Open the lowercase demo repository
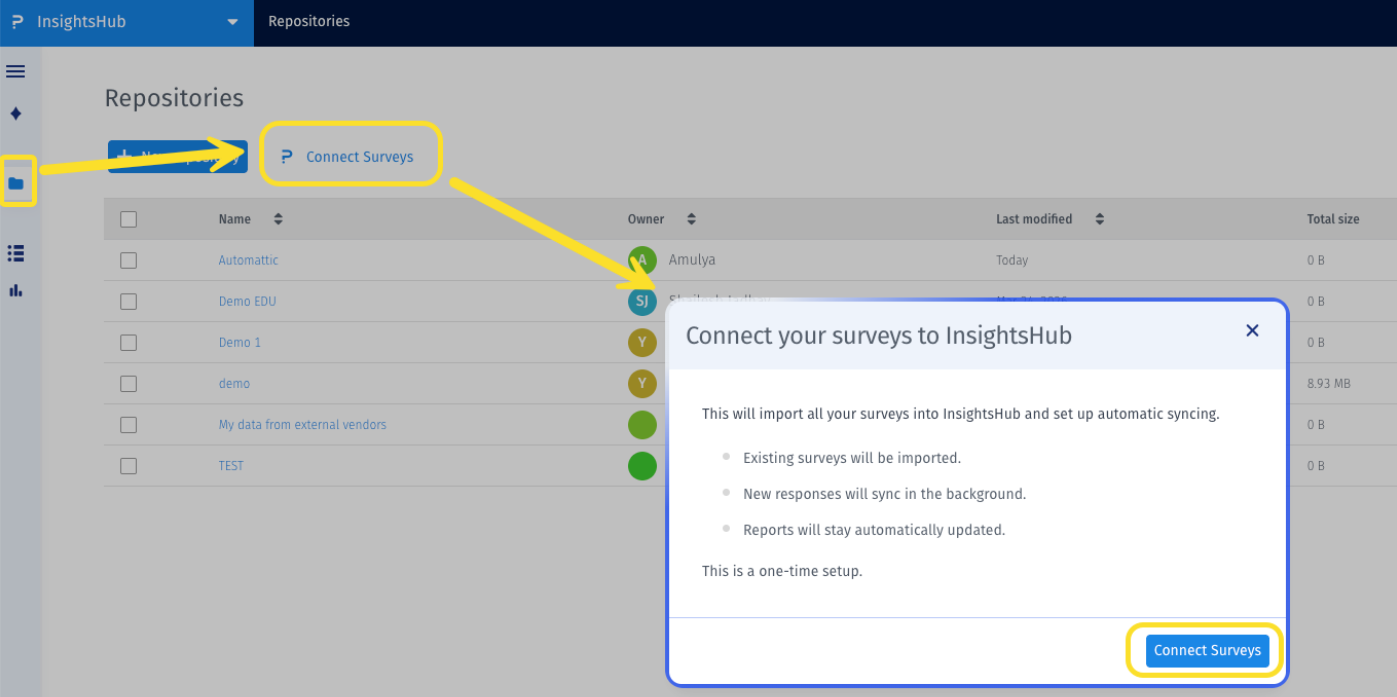1397x697 pixels. pos(234,383)
